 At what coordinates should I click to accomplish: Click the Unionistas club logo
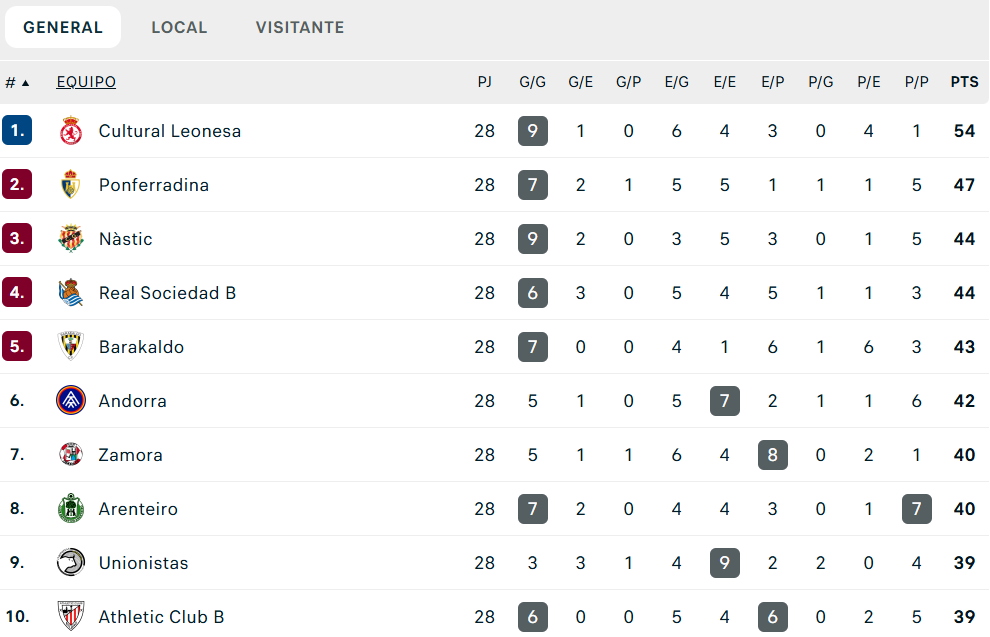pyautogui.click(x=71, y=563)
